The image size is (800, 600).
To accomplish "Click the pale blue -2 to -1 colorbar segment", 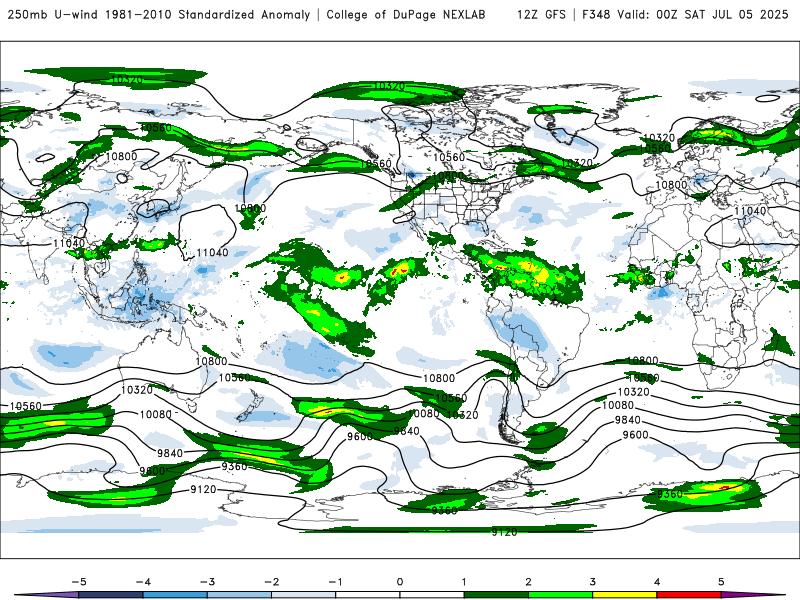I will 304,595.
